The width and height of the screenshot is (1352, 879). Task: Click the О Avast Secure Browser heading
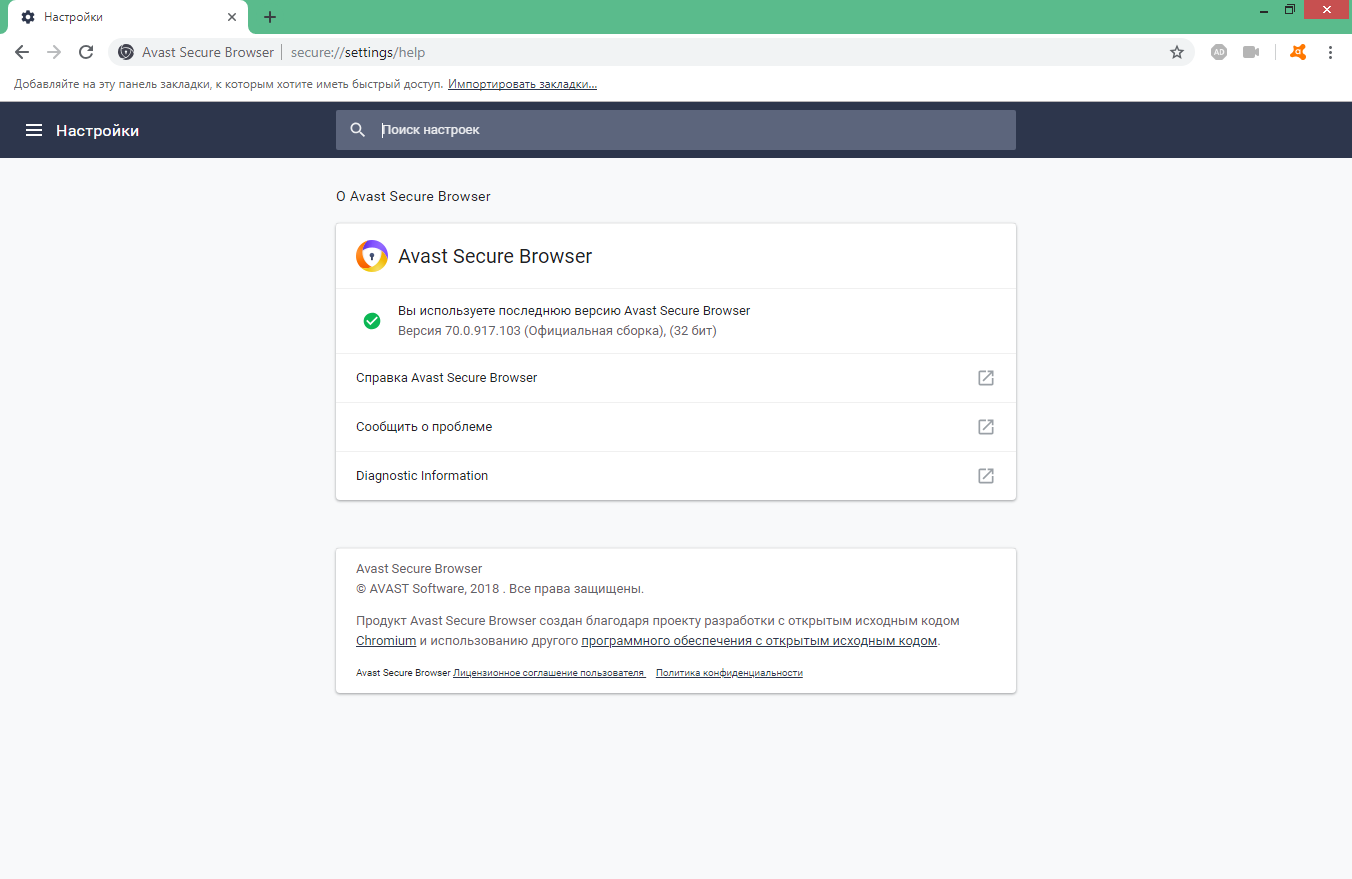point(413,197)
